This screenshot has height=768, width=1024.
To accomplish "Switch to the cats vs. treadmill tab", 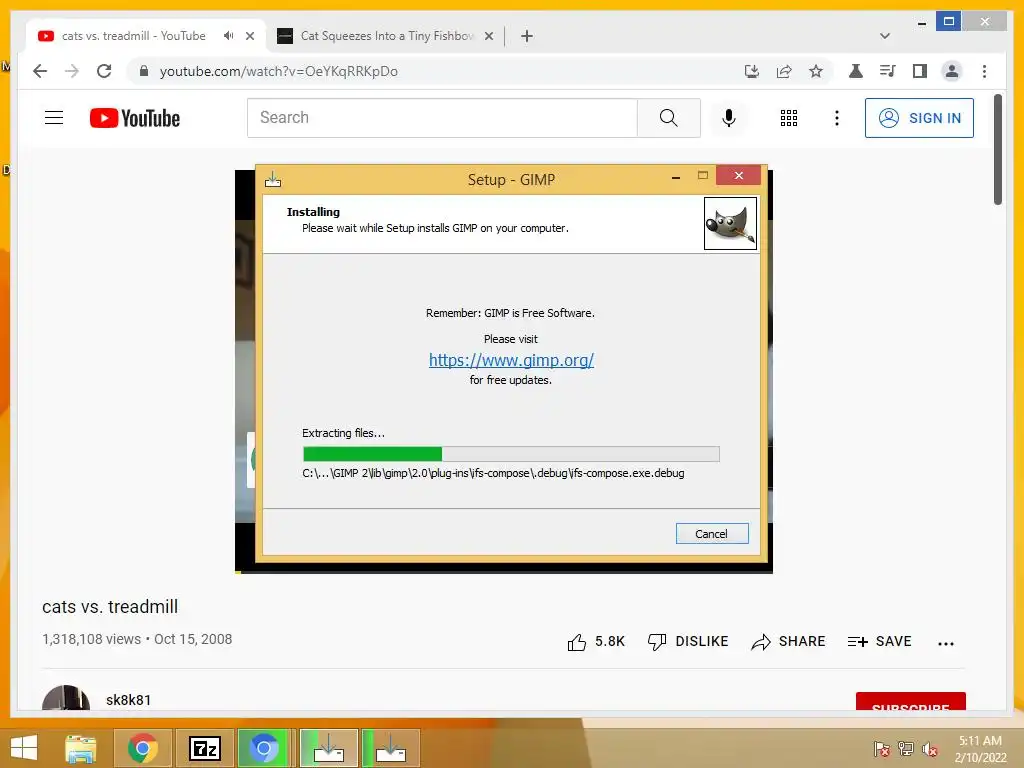I will coord(134,36).
